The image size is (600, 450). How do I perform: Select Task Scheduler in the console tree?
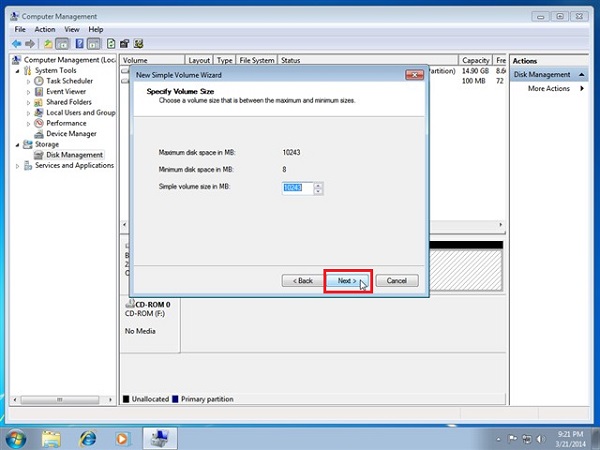69,81
